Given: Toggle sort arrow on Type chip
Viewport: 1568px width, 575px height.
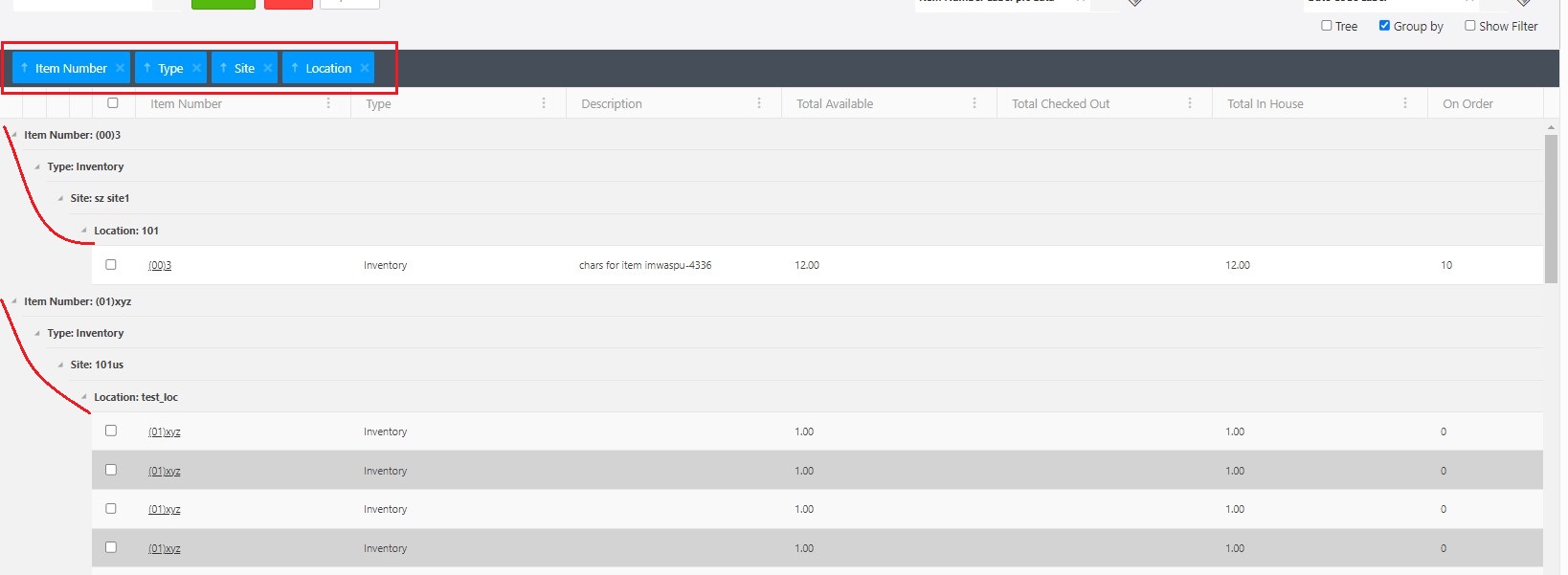Looking at the screenshot, I should click(x=147, y=68).
